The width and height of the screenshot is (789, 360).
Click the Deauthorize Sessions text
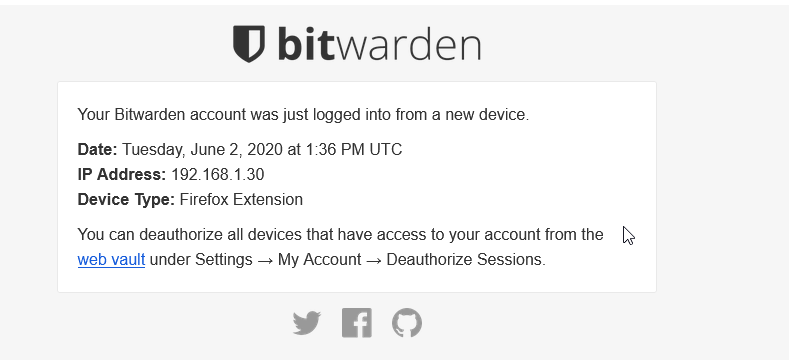(466, 260)
